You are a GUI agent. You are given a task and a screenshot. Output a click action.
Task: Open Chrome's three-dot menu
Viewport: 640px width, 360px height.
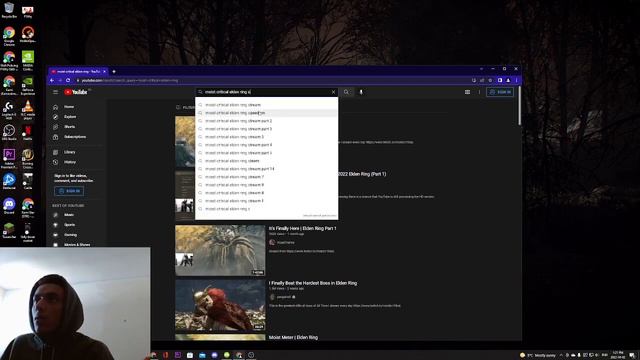(516, 80)
